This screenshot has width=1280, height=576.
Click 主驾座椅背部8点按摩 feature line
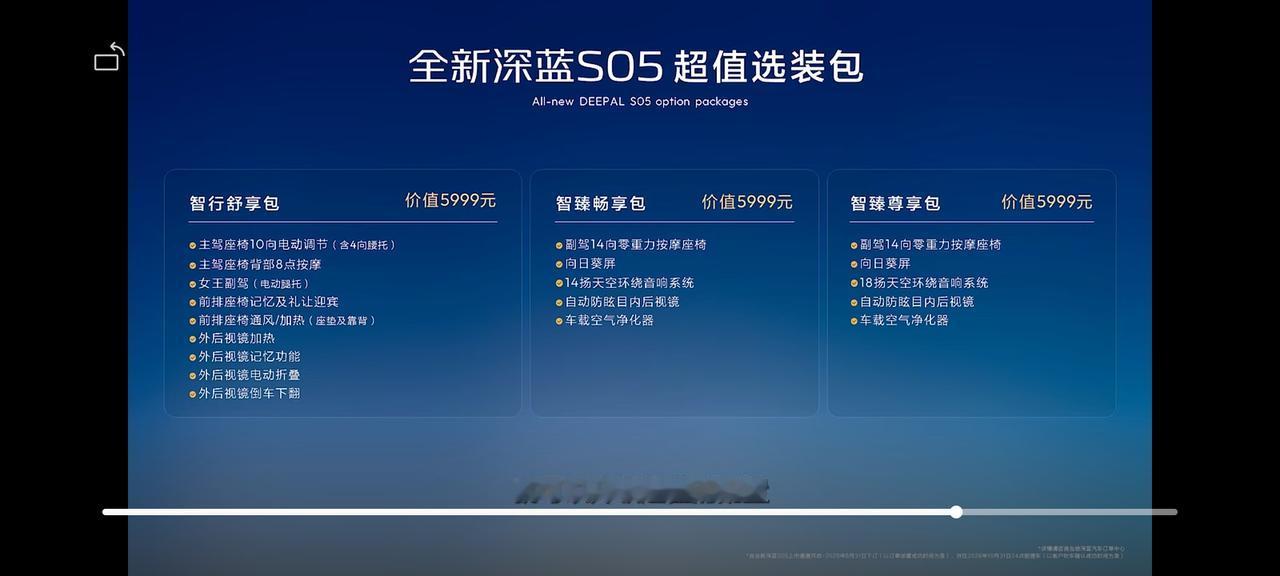pos(255,264)
